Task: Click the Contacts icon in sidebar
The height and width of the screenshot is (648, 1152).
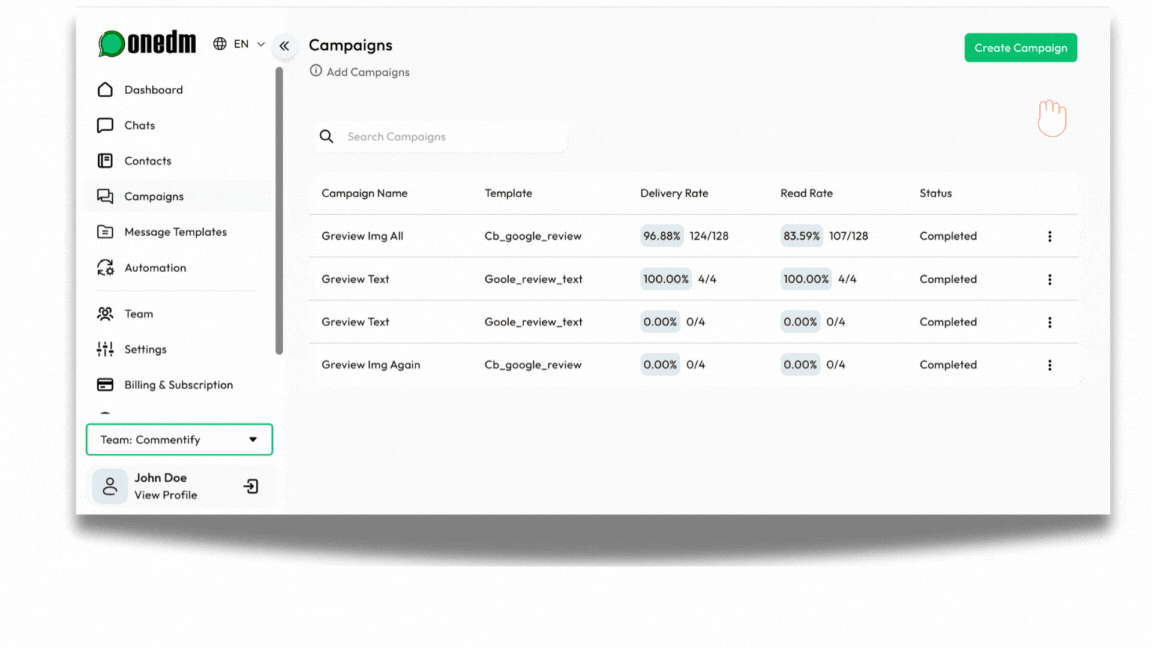Action: (x=105, y=161)
